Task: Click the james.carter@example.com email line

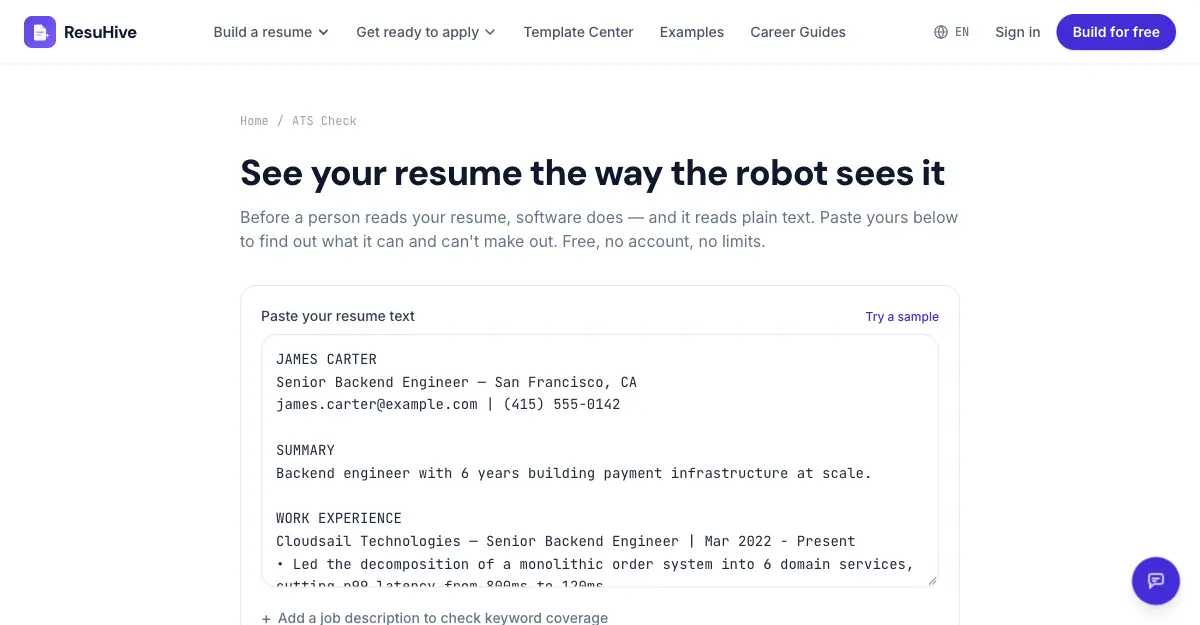Action: pyautogui.click(x=448, y=405)
